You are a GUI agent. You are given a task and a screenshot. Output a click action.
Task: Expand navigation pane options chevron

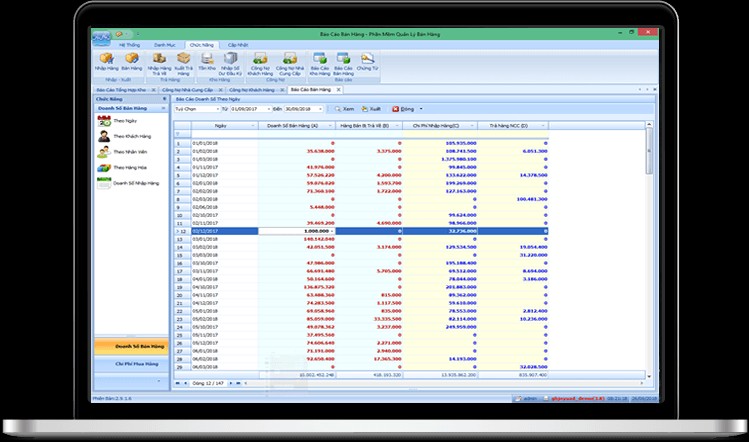(x=159, y=381)
